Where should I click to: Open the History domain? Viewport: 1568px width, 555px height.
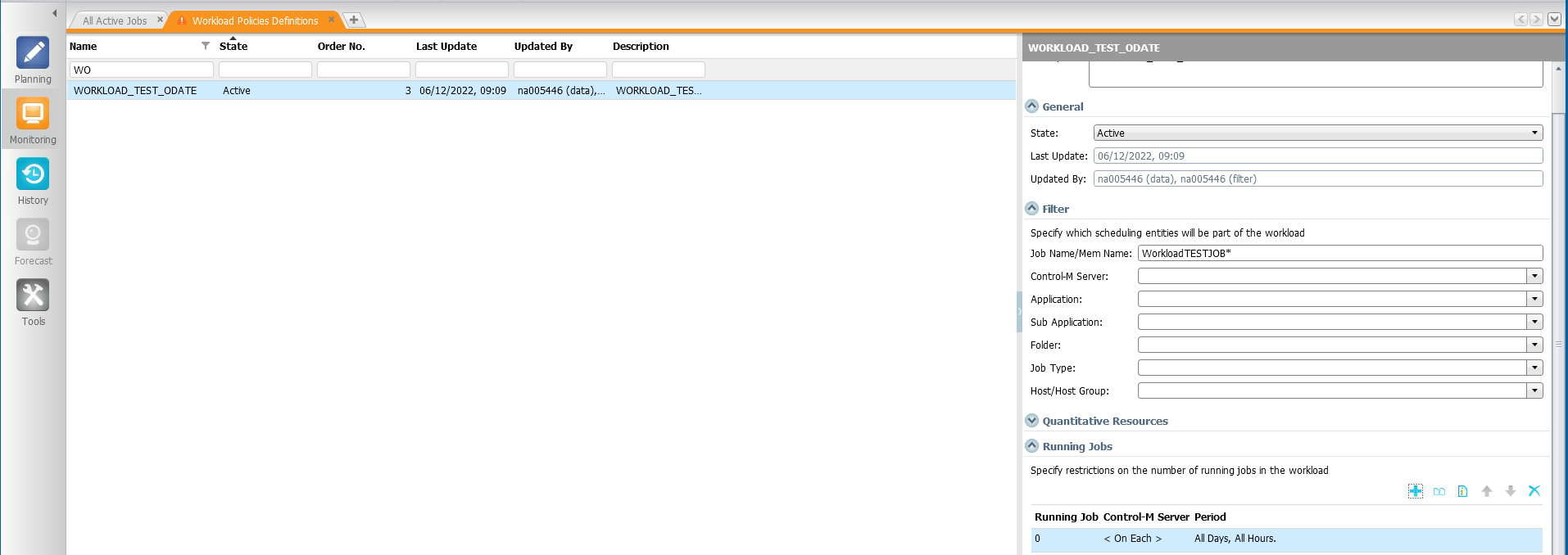pyautogui.click(x=33, y=181)
